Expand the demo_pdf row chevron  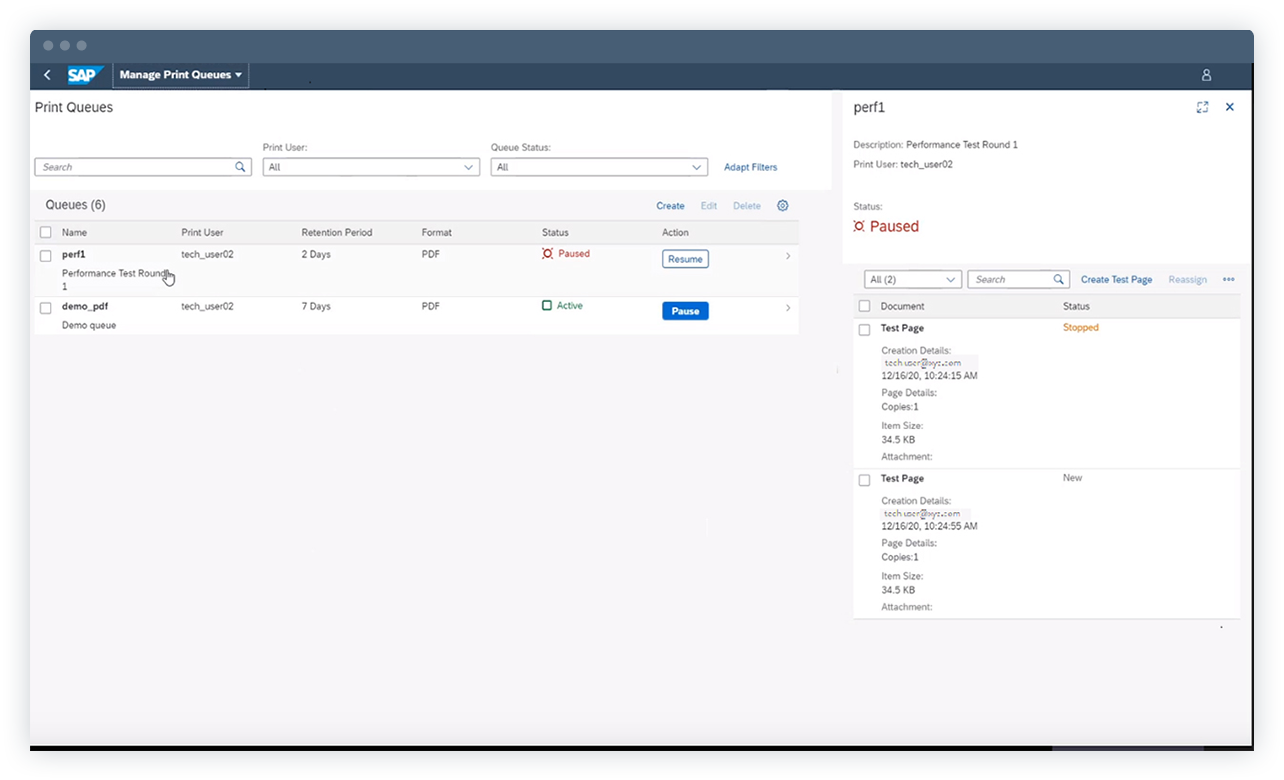pyautogui.click(x=788, y=308)
